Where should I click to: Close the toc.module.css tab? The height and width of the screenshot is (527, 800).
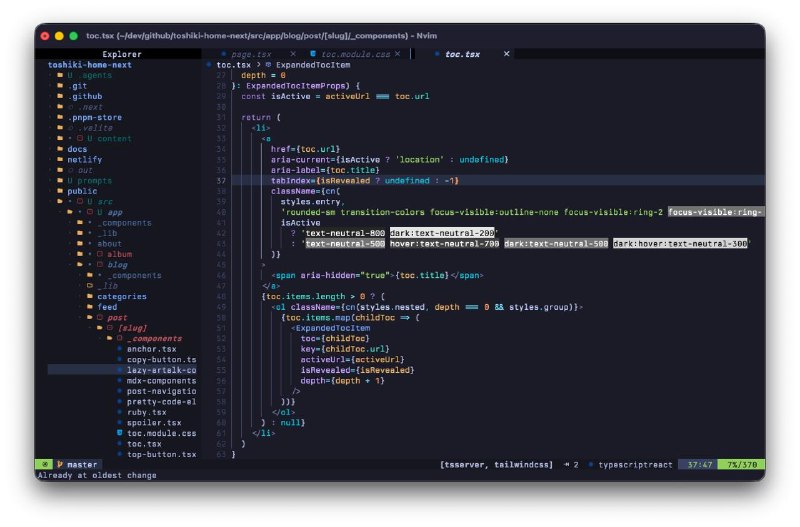coord(397,54)
